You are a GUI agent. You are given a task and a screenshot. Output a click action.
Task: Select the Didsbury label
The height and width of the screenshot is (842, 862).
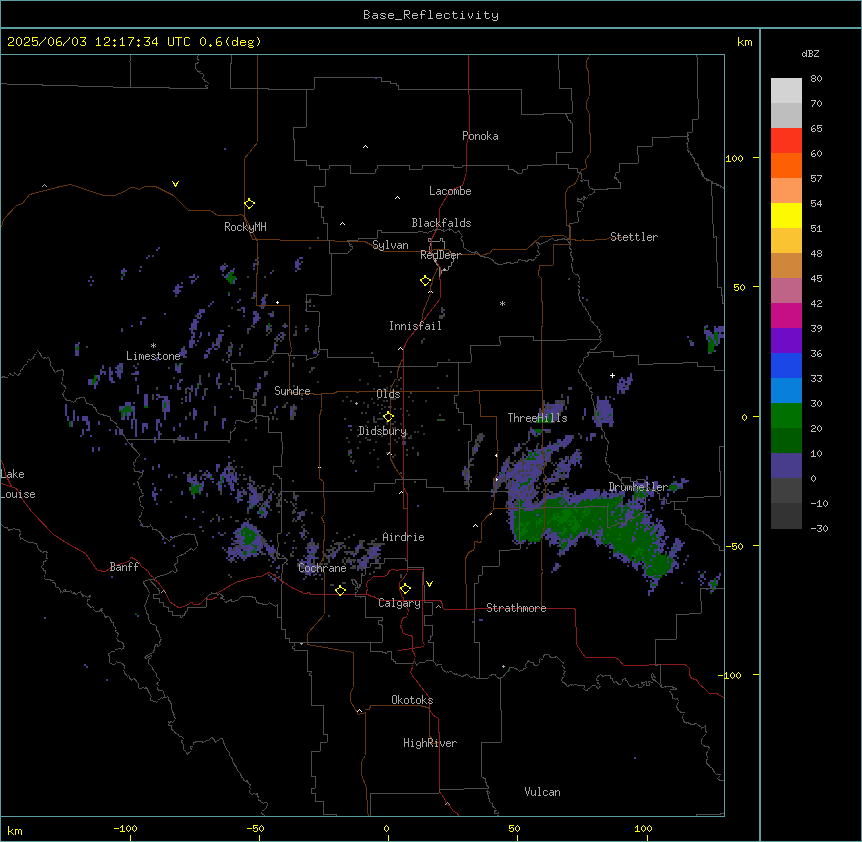[383, 431]
